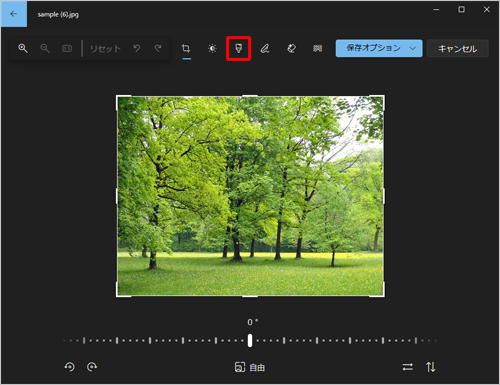Click the 保存オプション button

(x=379, y=48)
